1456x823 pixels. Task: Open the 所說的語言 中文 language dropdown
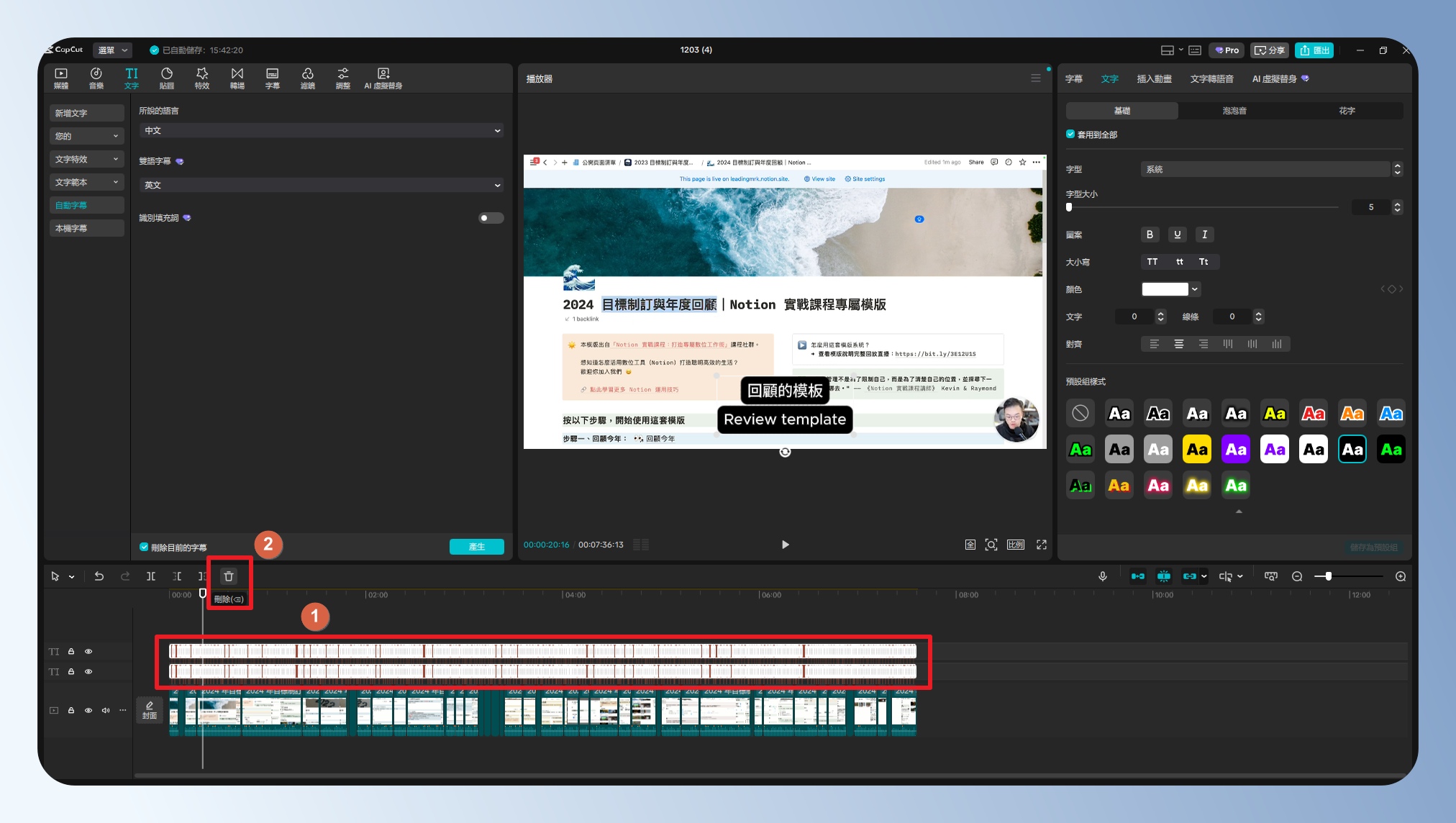321,131
